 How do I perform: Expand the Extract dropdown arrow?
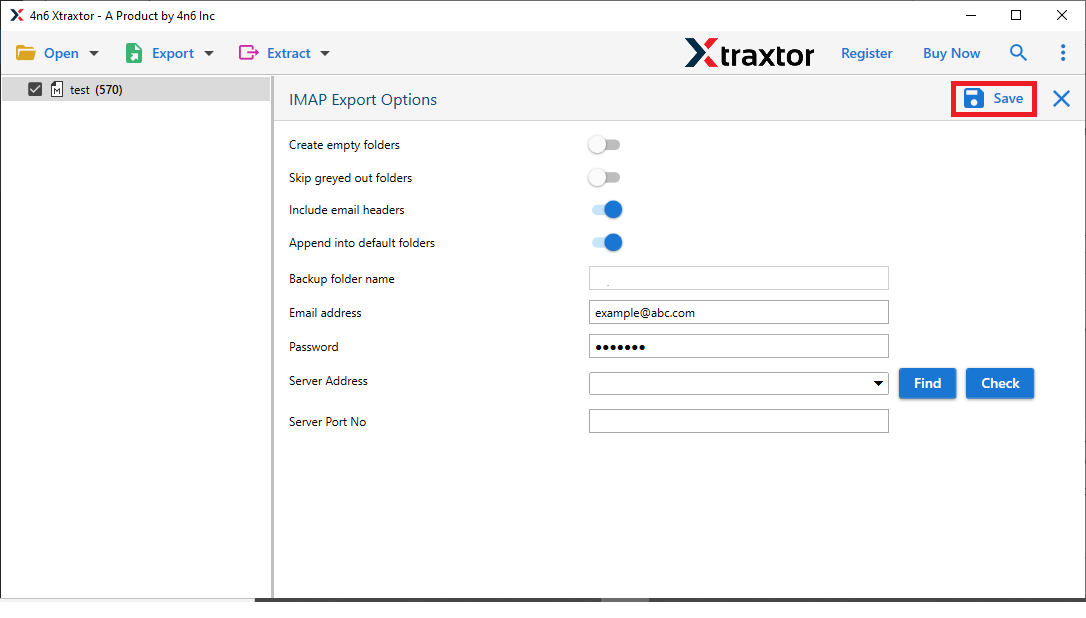tap(325, 53)
